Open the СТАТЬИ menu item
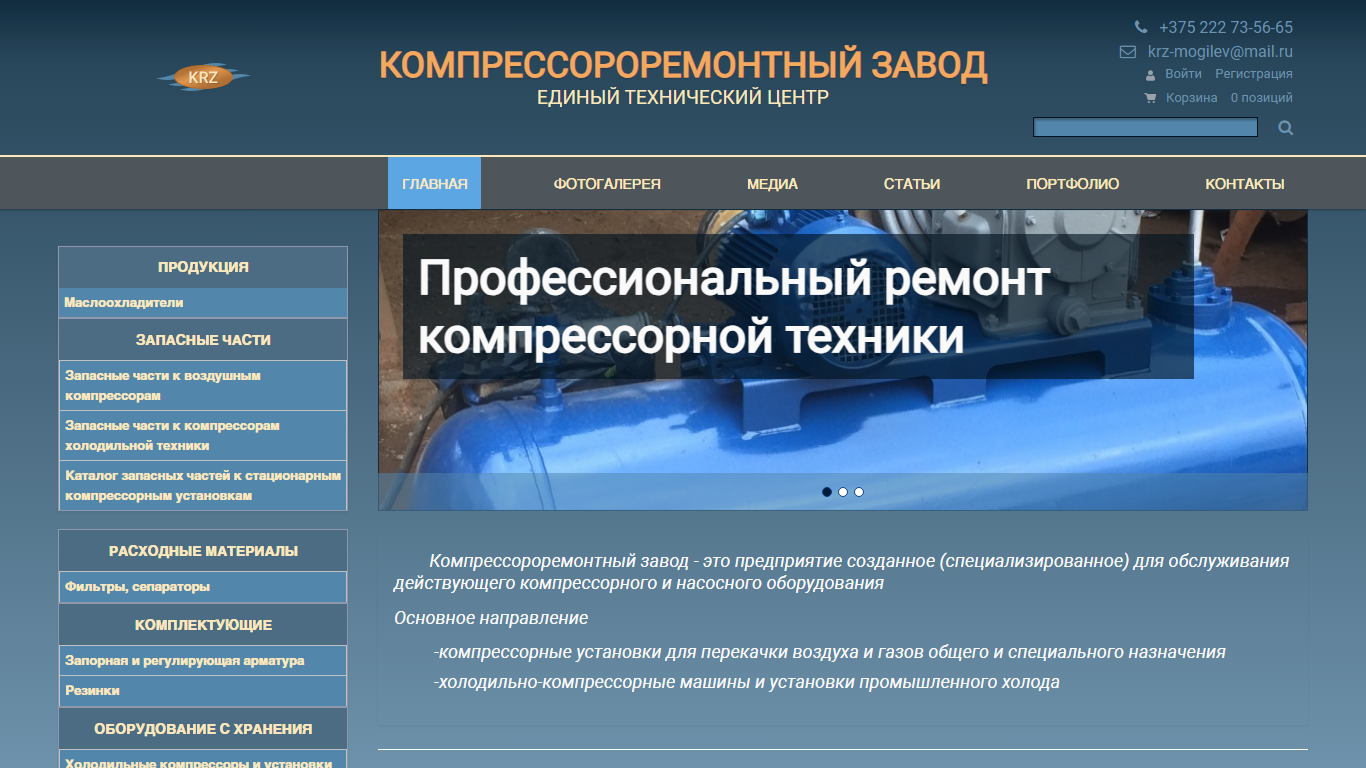The image size is (1366, 768). click(912, 184)
